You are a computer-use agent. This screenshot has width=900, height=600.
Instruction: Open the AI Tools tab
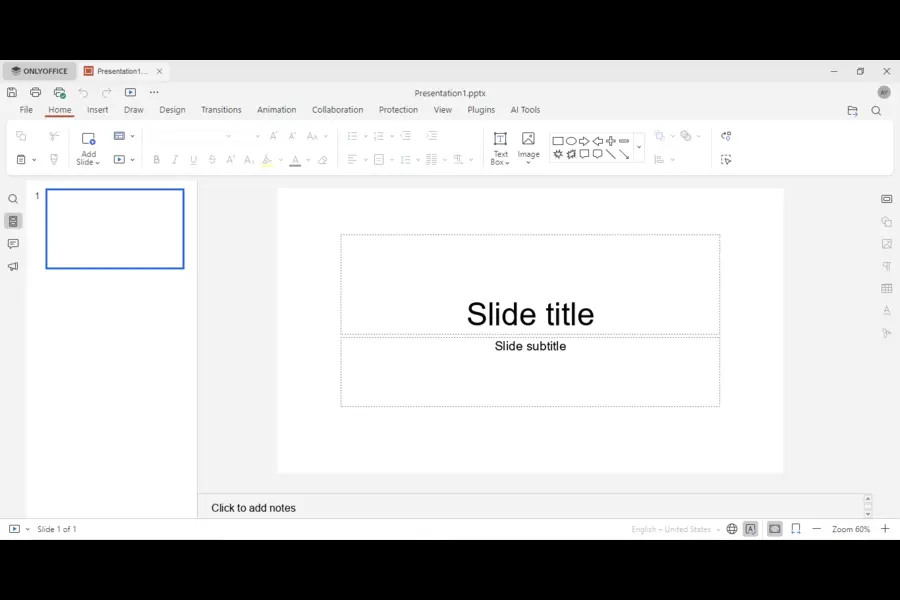coord(525,110)
